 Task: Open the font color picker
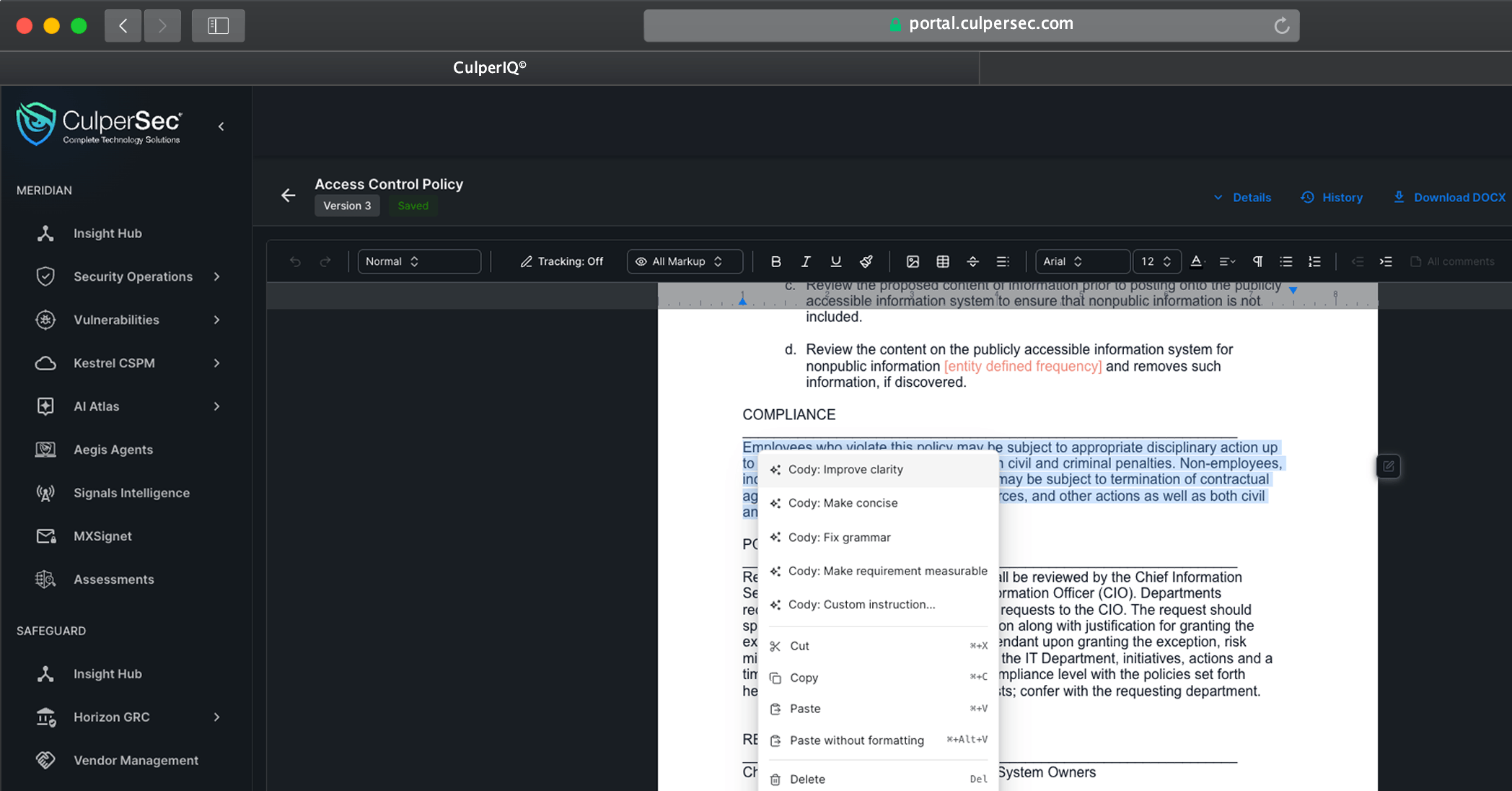click(x=1197, y=261)
